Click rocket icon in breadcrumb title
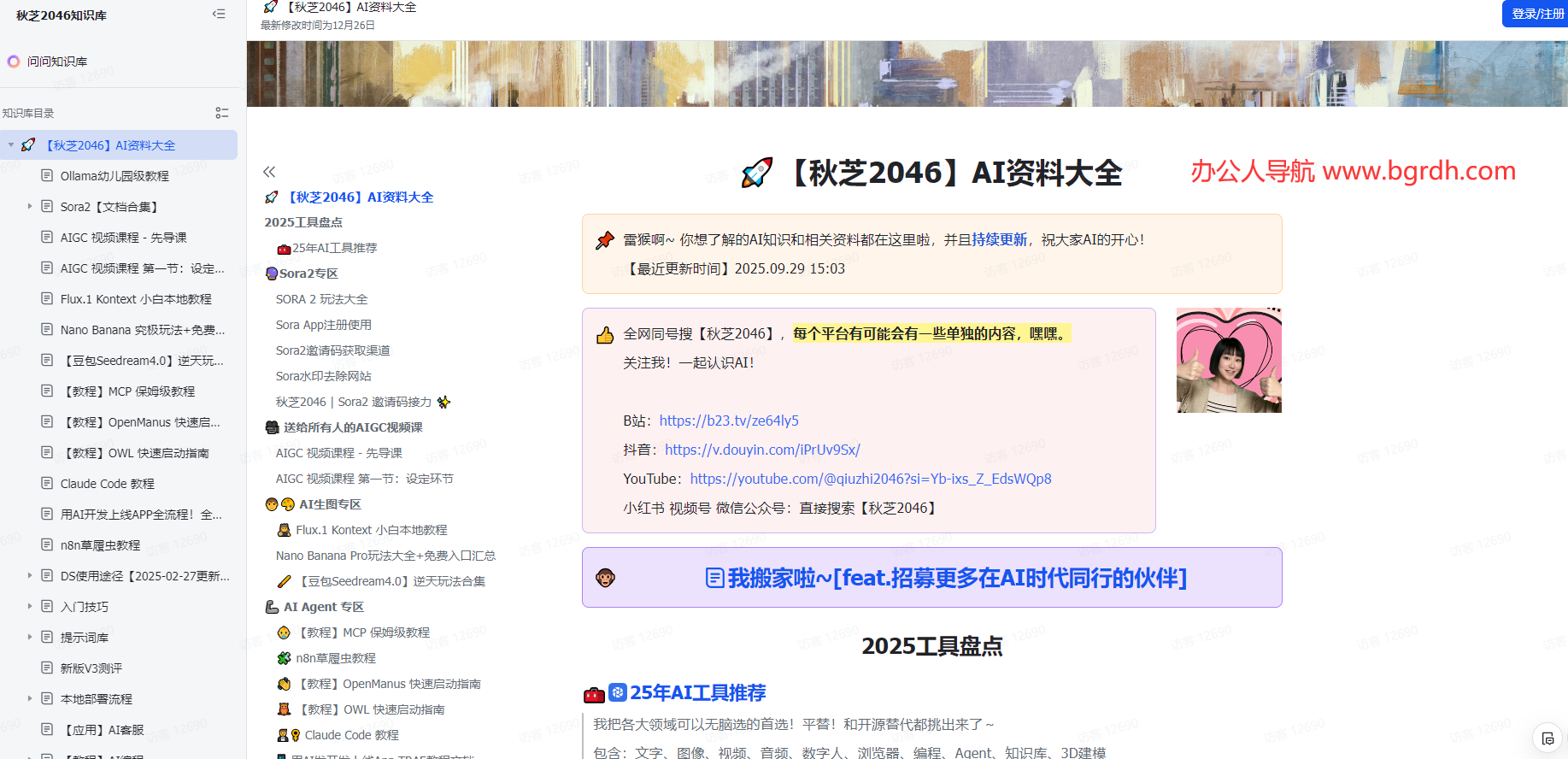 (271, 7)
